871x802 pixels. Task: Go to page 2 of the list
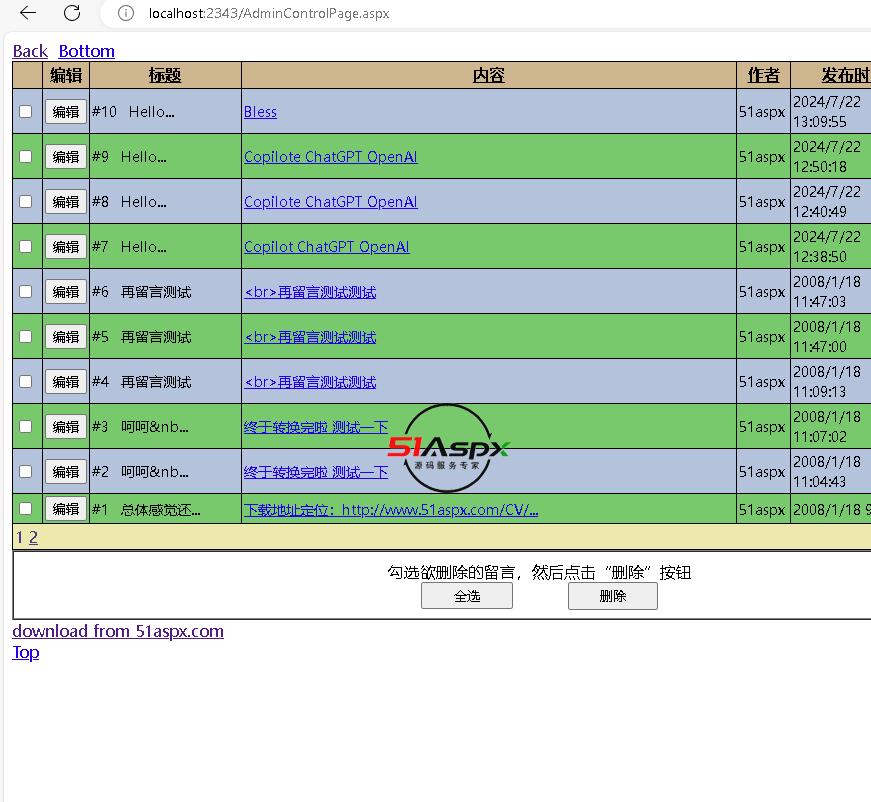33,537
